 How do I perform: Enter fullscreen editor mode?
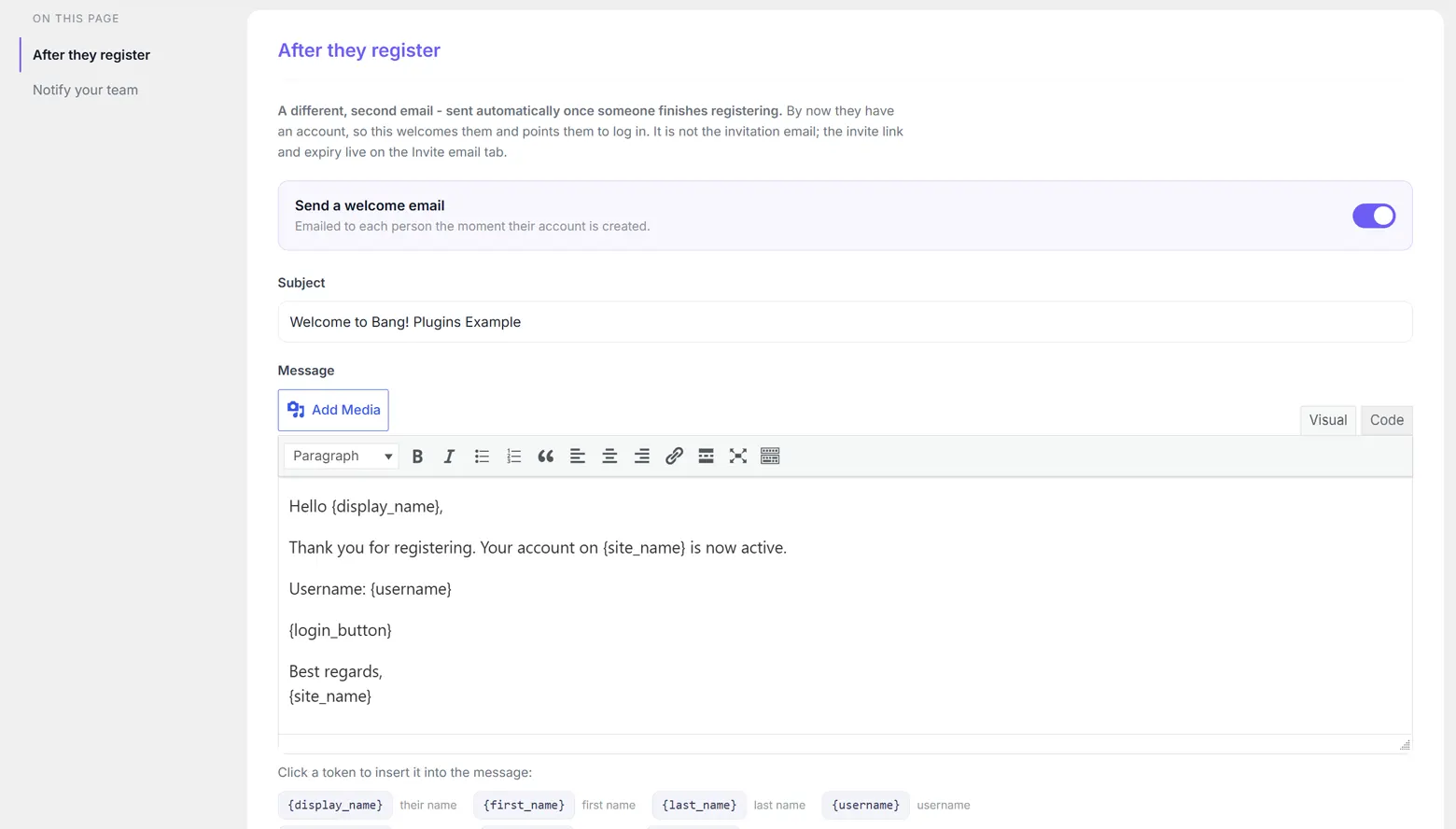(738, 457)
